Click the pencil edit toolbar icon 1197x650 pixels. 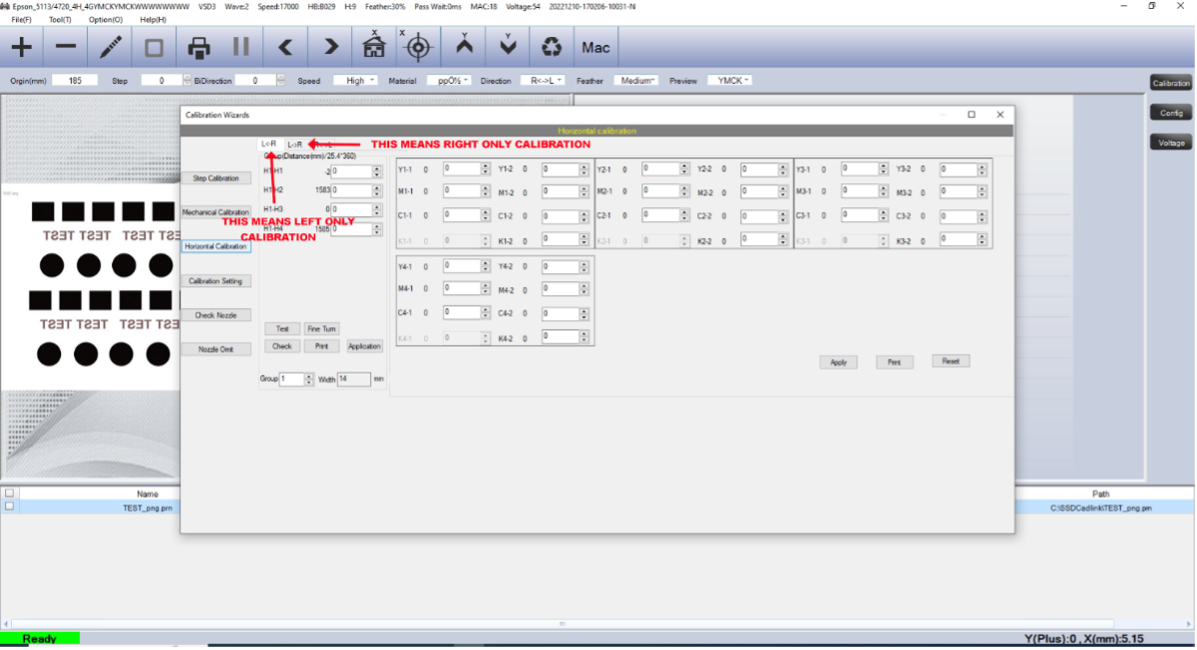point(110,47)
